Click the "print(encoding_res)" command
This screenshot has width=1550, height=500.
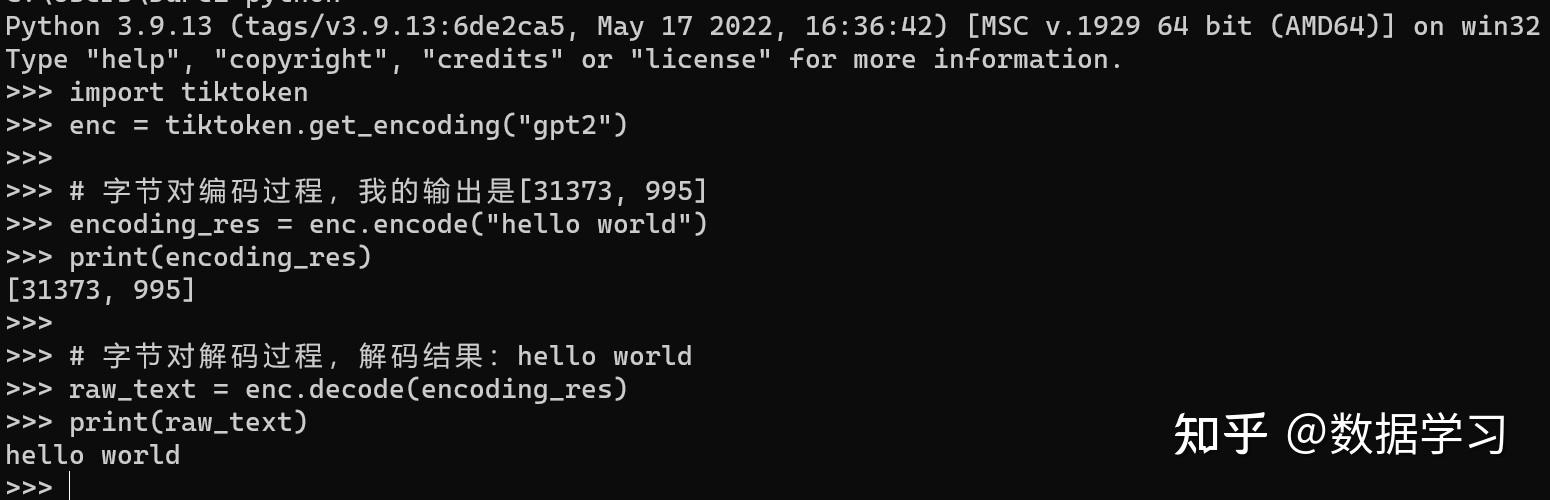pos(220,257)
